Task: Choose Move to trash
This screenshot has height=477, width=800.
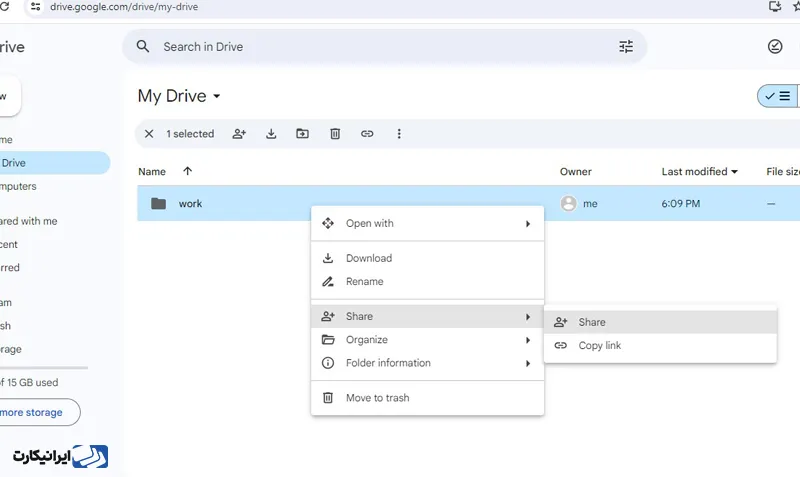Action: [x=427, y=398]
